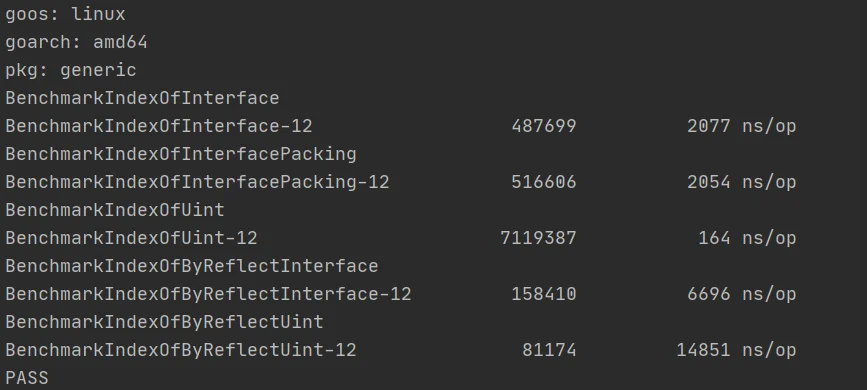Click the 'pkg: generic' line
867x390 pixels.
[71, 70]
